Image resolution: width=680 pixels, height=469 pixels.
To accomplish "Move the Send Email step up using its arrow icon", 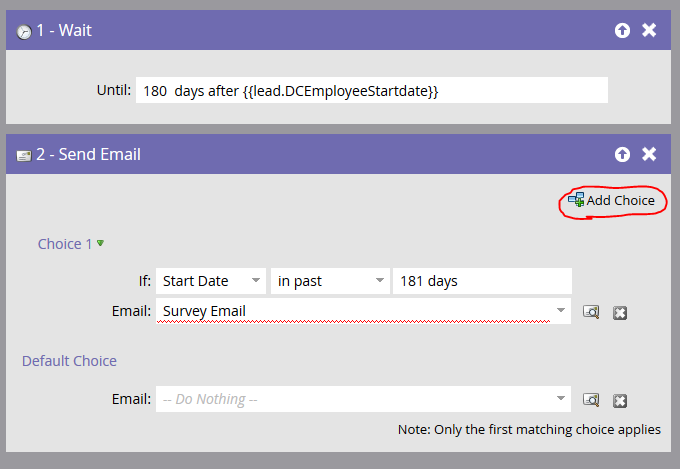I will pyautogui.click(x=622, y=154).
